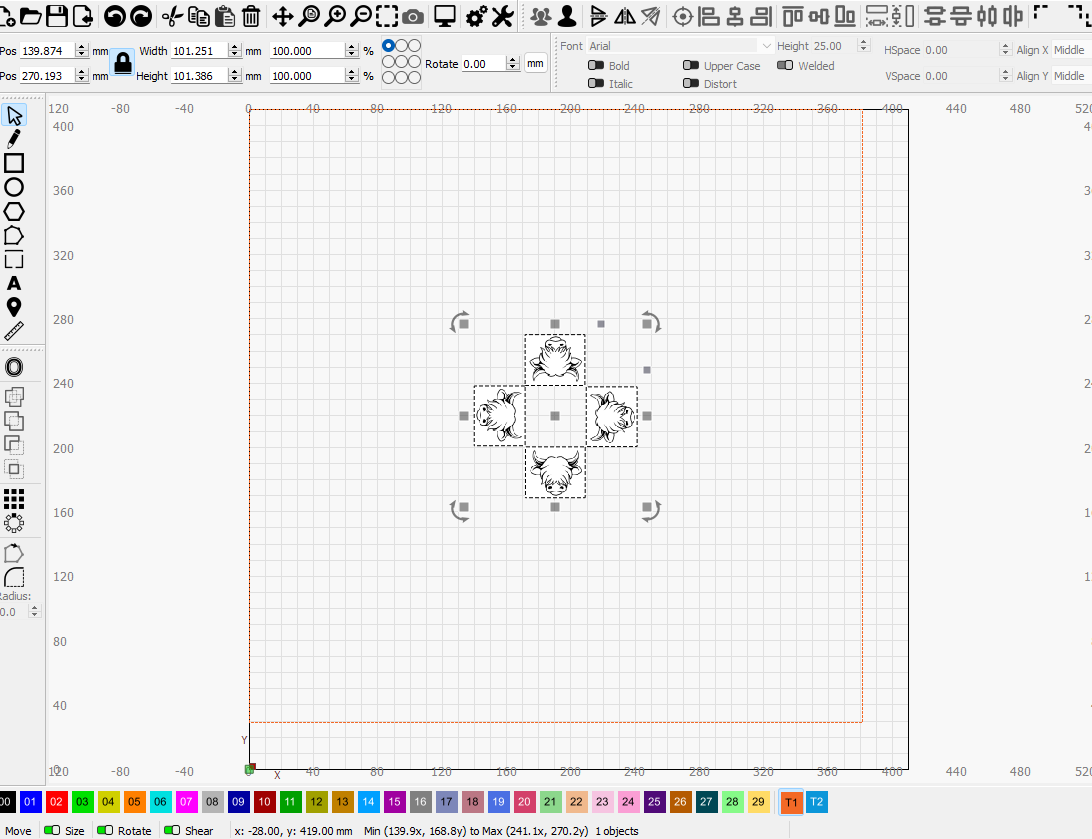This screenshot has width=1092, height=839.
Task: Zoom in with the plus magnifier
Action: 335,15
